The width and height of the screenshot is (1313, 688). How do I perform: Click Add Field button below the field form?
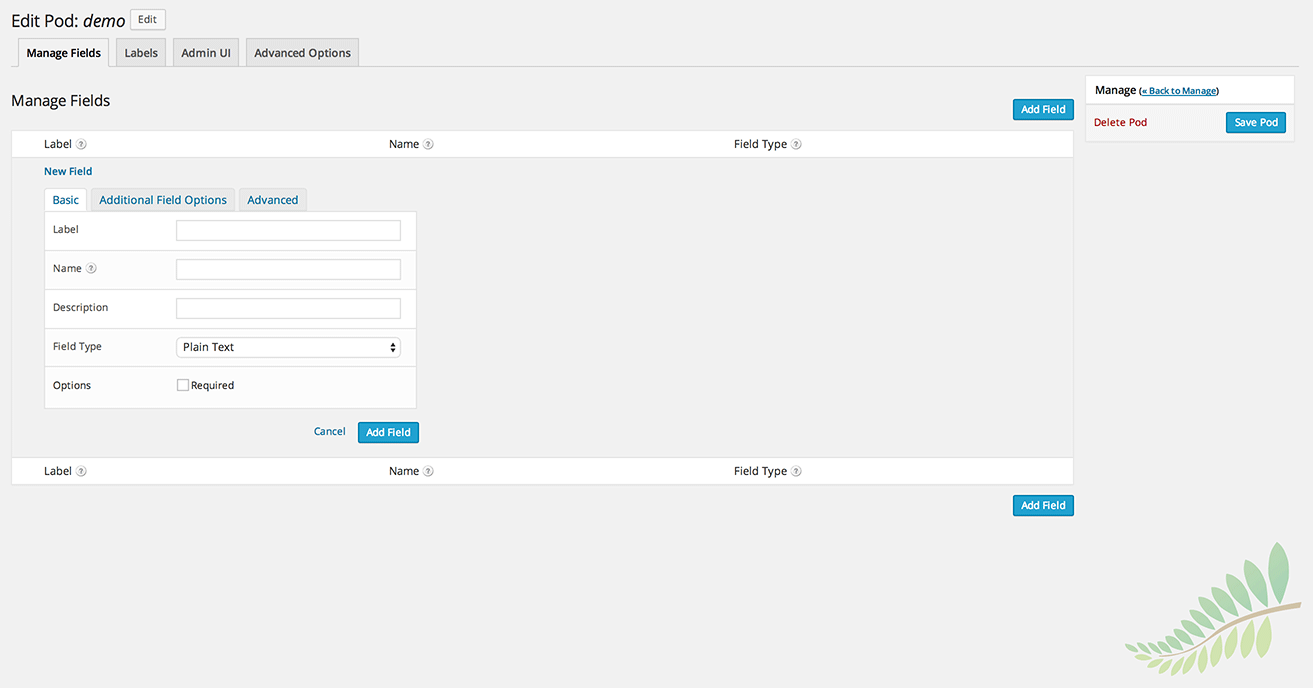pos(388,432)
